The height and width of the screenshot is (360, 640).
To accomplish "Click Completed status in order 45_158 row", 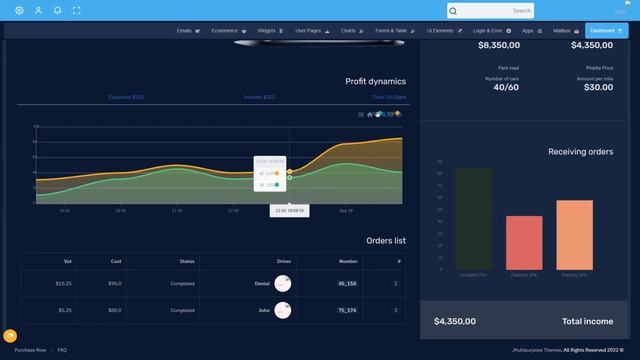I will click(x=182, y=283).
